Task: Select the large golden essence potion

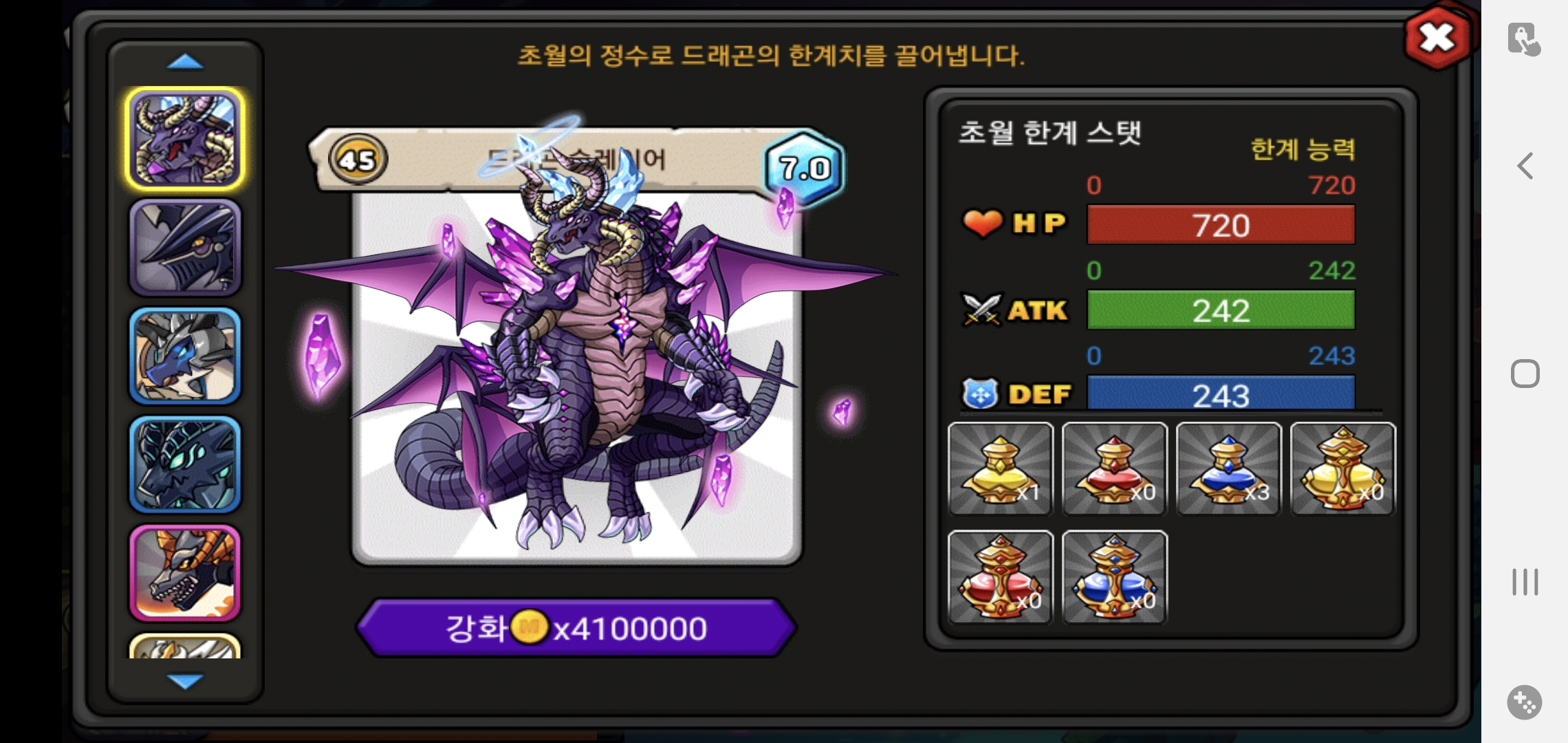Action: click(1343, 469)
